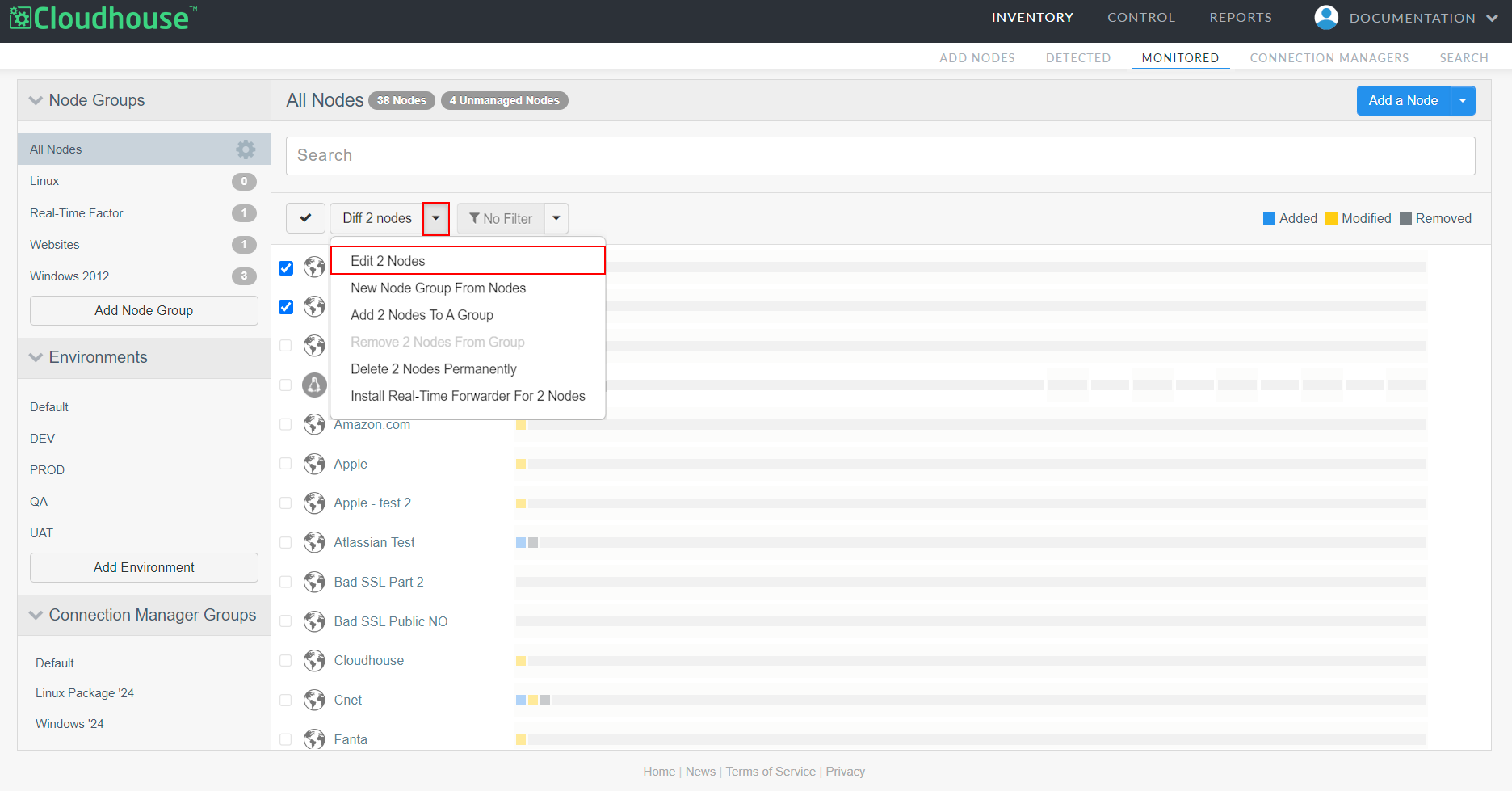
Task: Expand the Documentation user menu chevron
Action: pyautogui.click(x=1493, y=18)
